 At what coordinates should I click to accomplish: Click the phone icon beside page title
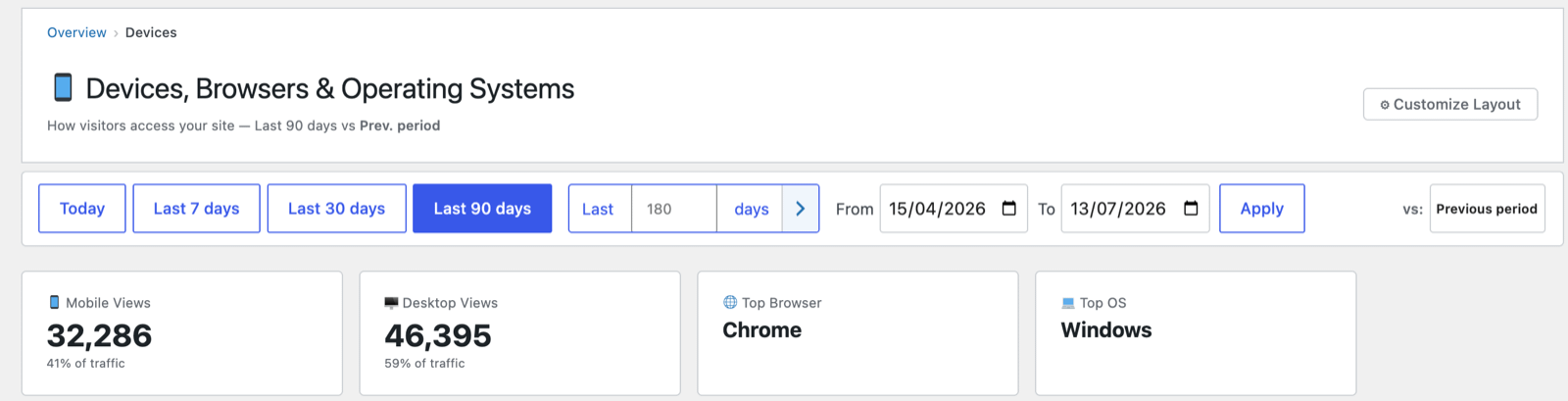pos(63,87)
